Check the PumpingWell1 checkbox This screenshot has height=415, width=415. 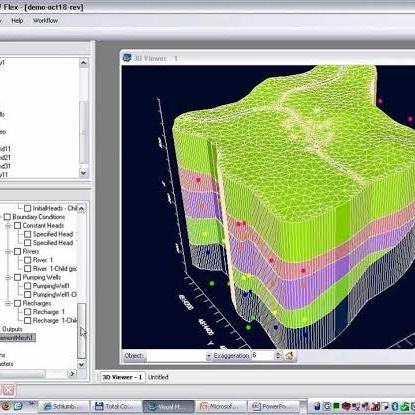tap(28, 286)
